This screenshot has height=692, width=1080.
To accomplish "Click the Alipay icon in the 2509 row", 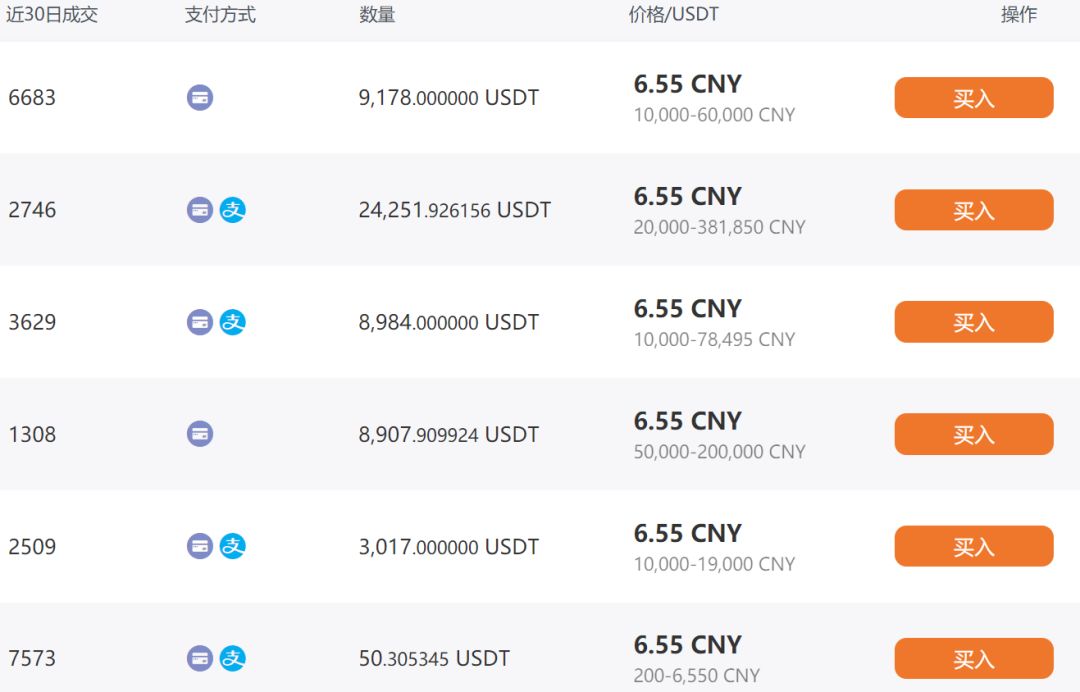I will coord(233,546).
